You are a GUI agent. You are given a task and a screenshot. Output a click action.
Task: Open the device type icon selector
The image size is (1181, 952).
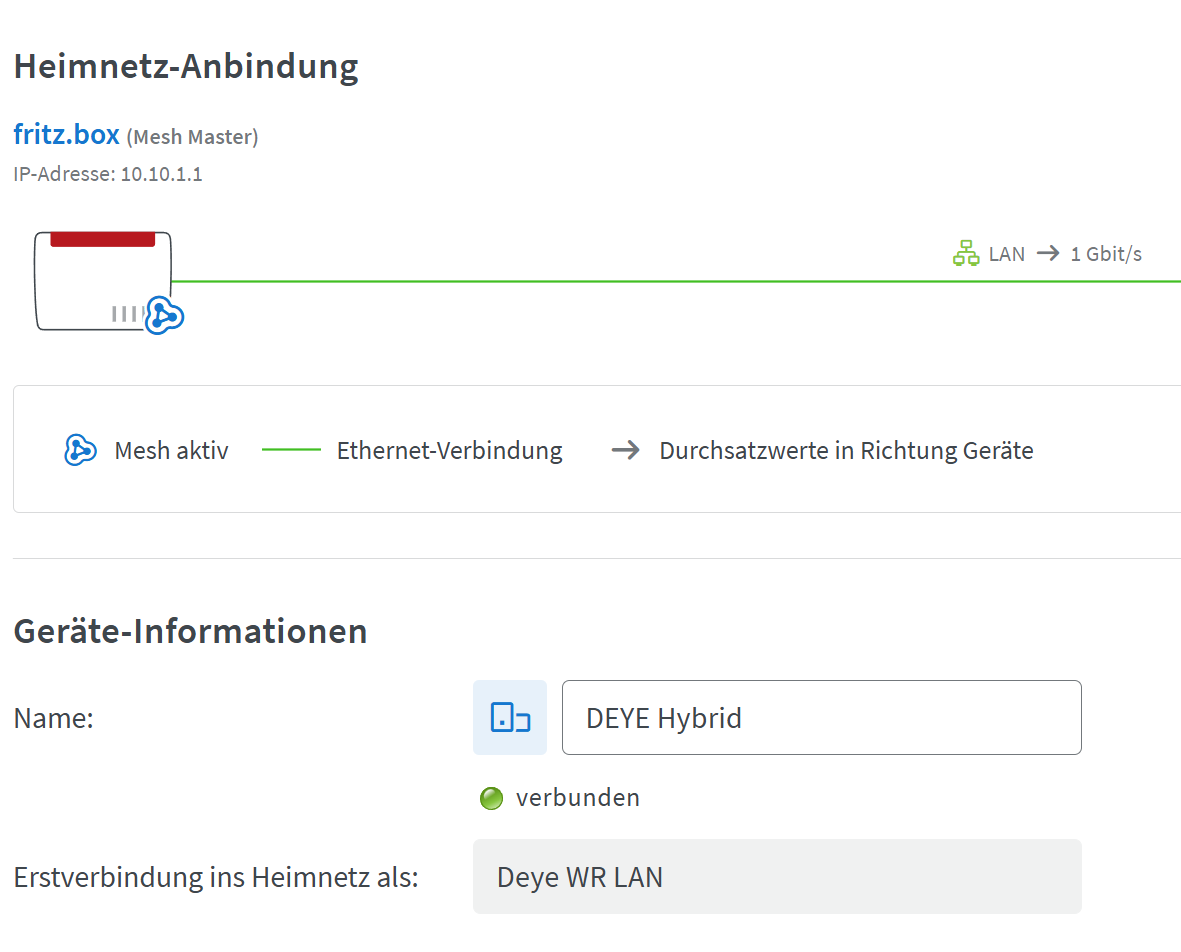pos(510,717)
